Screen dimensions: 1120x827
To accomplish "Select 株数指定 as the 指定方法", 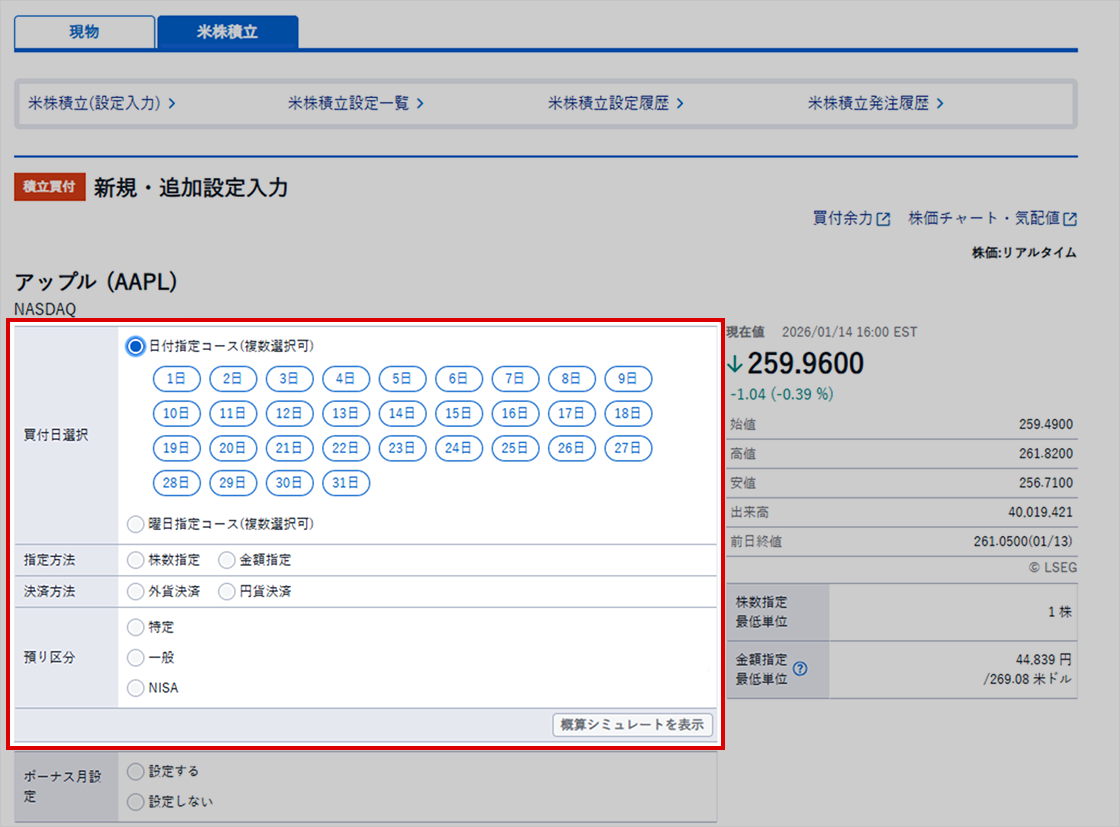I will tap(135, 560).
